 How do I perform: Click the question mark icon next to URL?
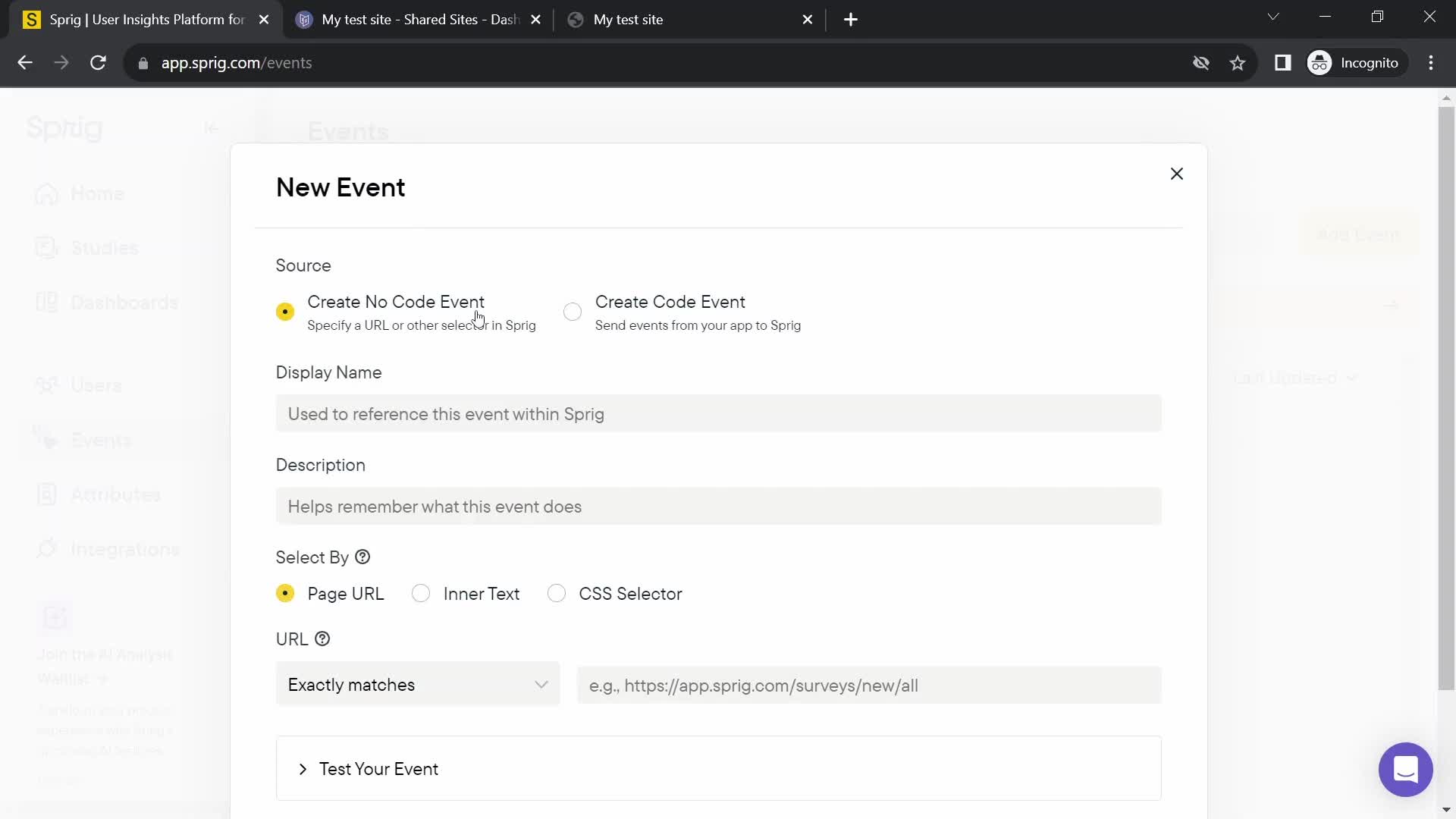point(322,639)
